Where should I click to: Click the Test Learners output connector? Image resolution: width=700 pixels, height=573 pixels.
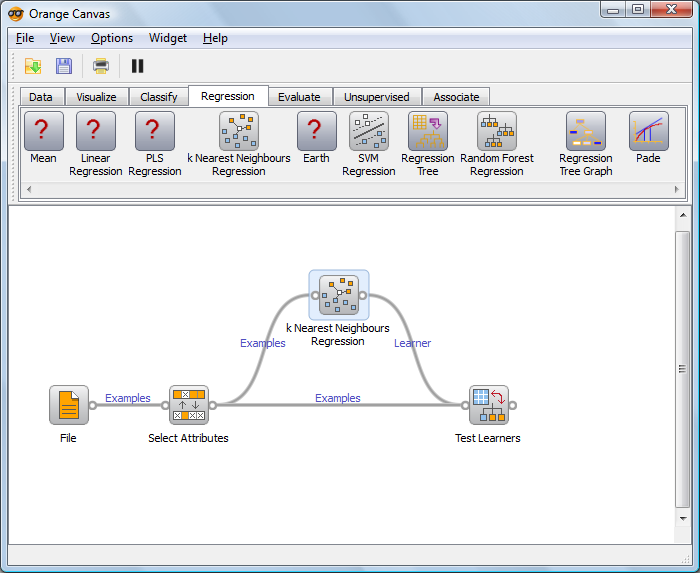coord(512,405)
